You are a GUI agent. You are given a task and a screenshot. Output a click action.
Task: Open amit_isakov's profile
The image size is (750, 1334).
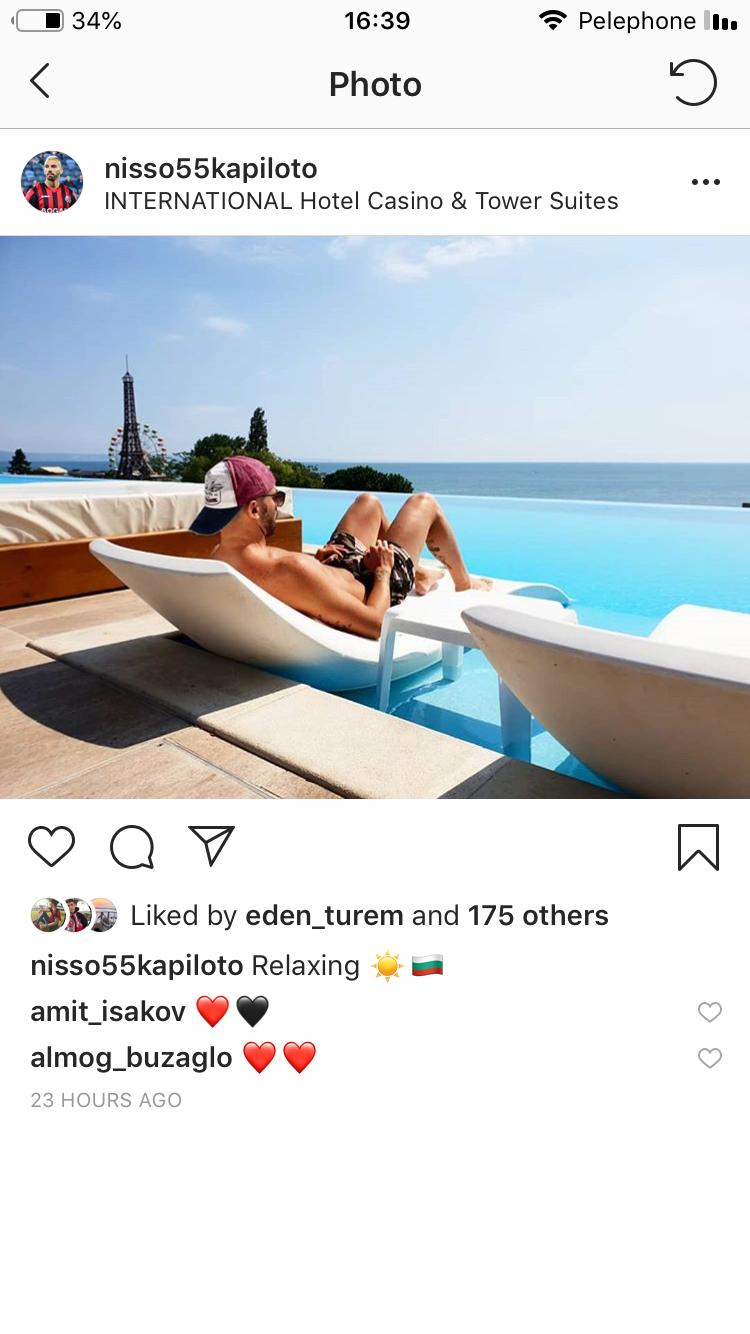click(108, 1012)
